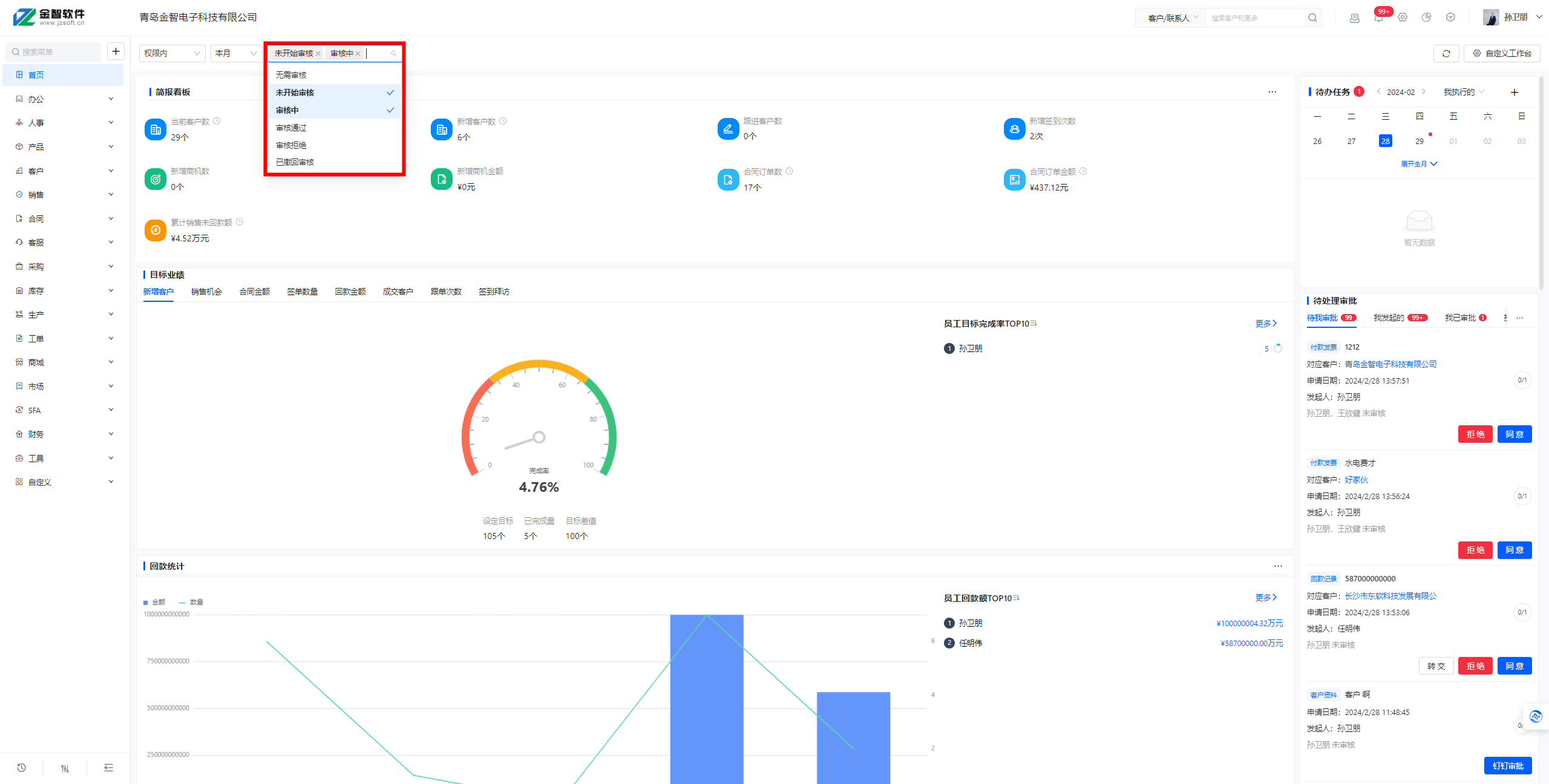Switch to 我发起的 approvals tab
The image size is (1549, 784).
(x=1400, y=318)
